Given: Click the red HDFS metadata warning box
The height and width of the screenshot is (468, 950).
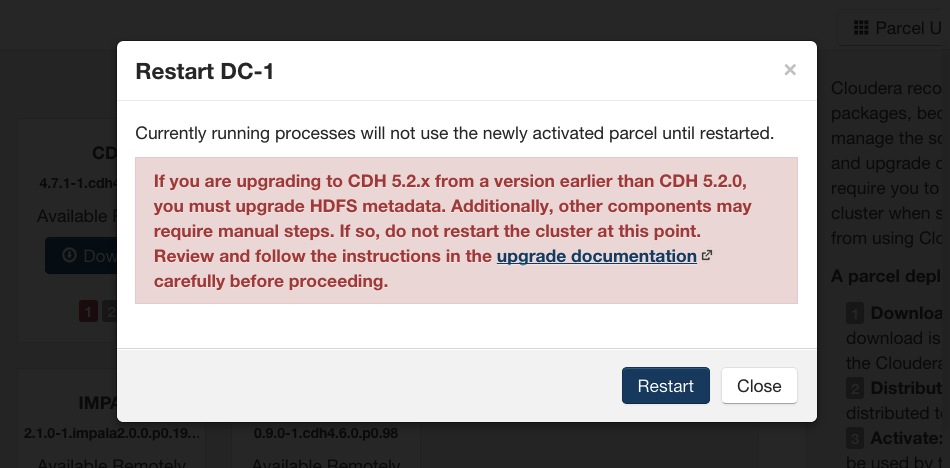Looking at the screenshot, I should pyautogui.click(x=466, y=230).
